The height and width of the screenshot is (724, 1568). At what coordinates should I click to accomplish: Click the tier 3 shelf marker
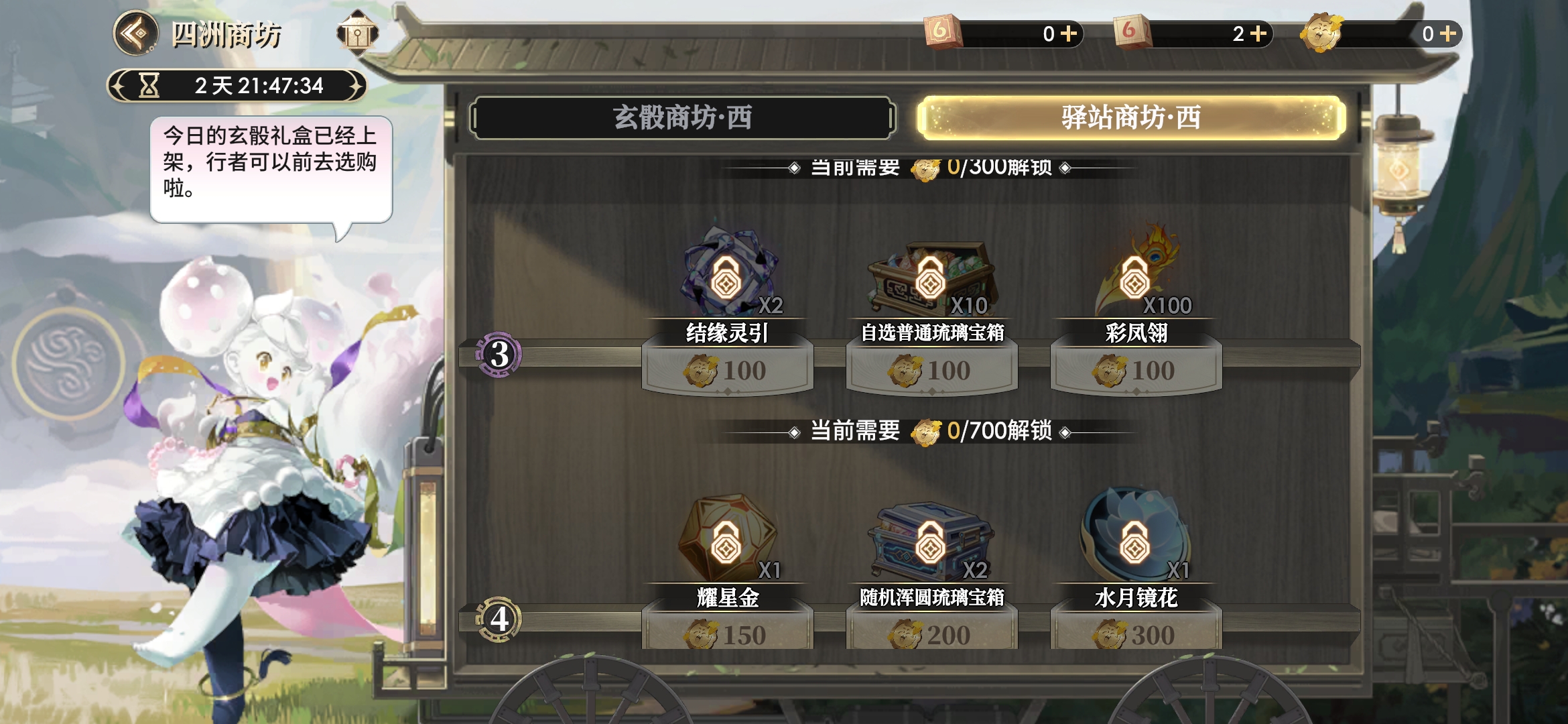click(x=499, y=354)
